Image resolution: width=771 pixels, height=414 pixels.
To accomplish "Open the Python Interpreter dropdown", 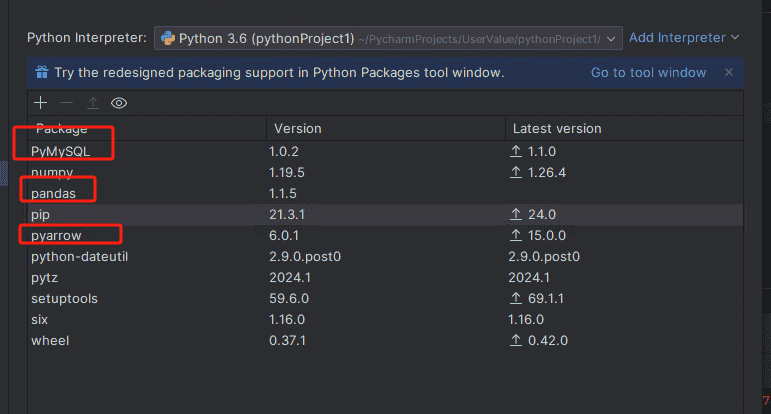I will tap(611, 38).
